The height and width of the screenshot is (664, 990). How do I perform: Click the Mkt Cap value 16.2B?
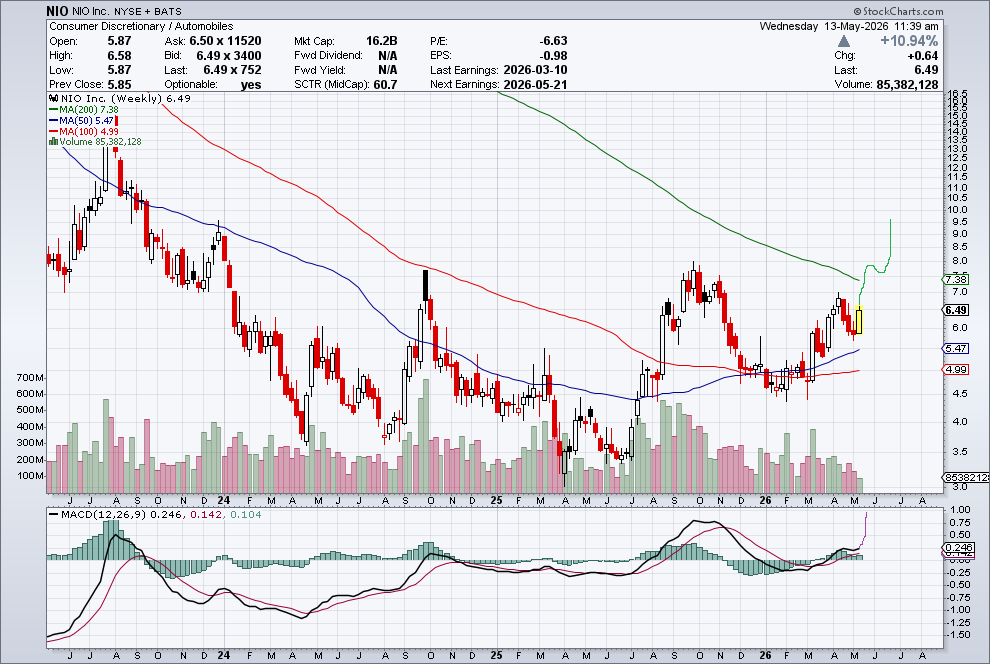point(381,41)
